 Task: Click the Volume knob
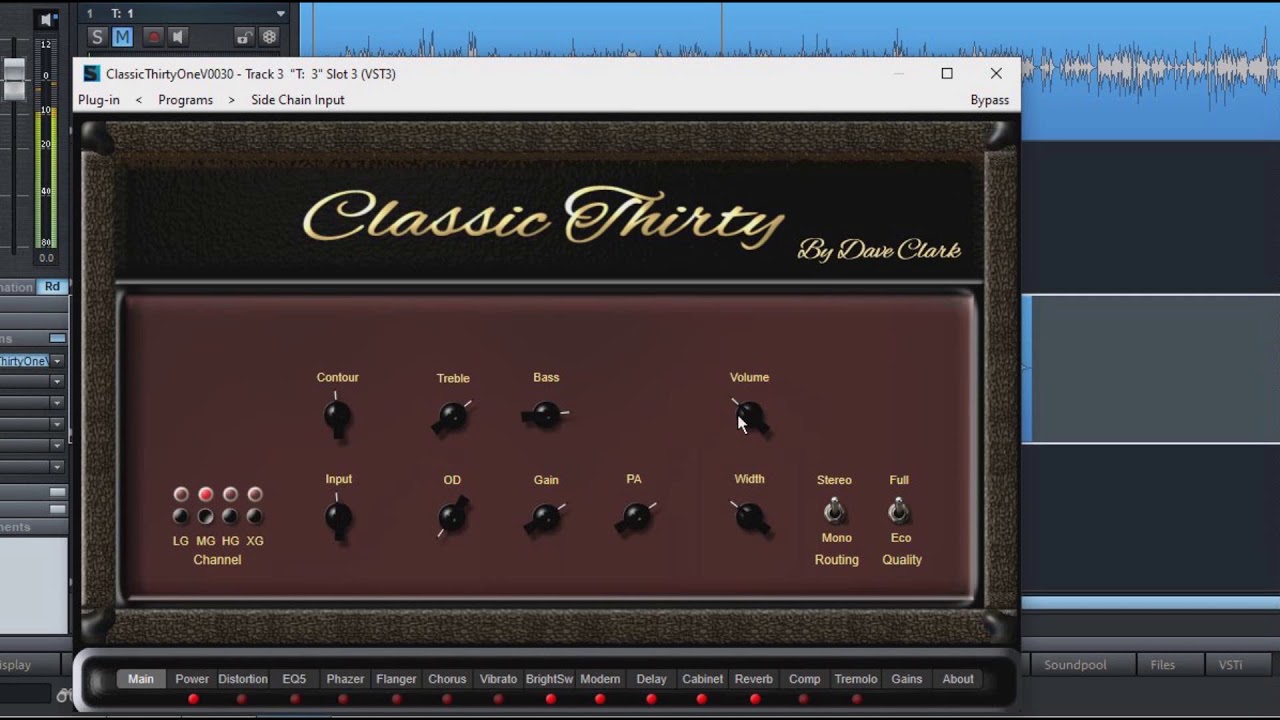click(750, 416)
